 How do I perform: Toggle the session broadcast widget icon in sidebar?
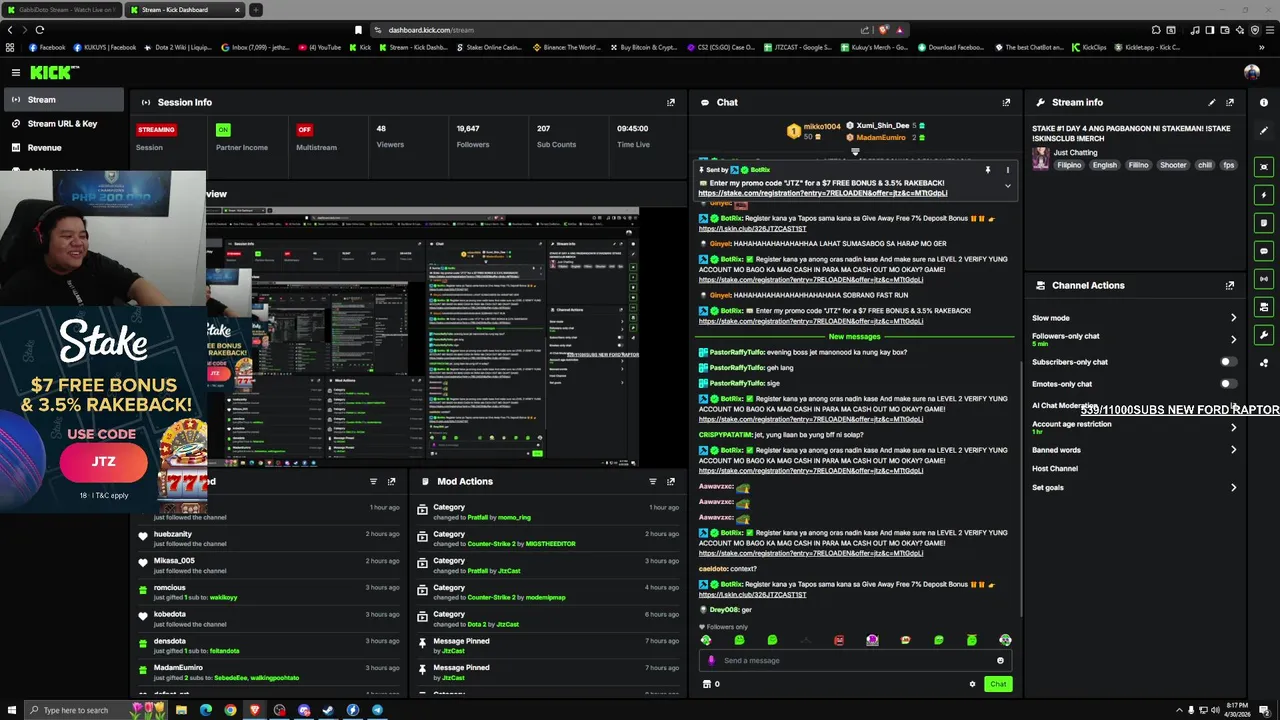[x=1264, y=279]
